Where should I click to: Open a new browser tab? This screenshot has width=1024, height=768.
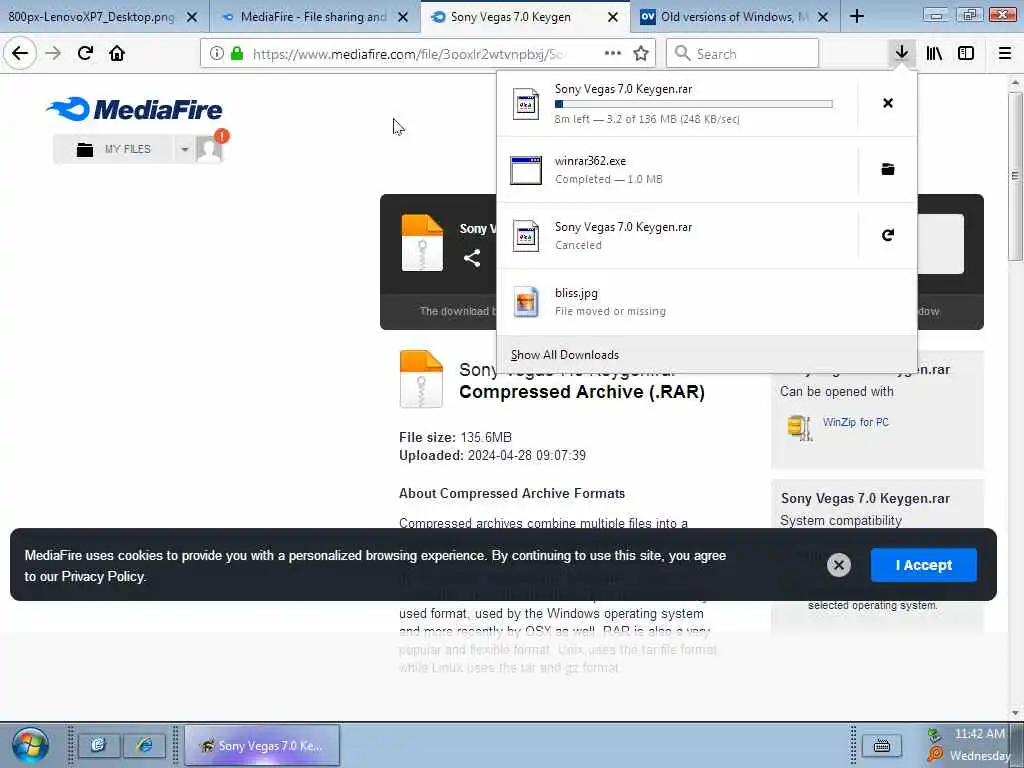click(857, 16)
